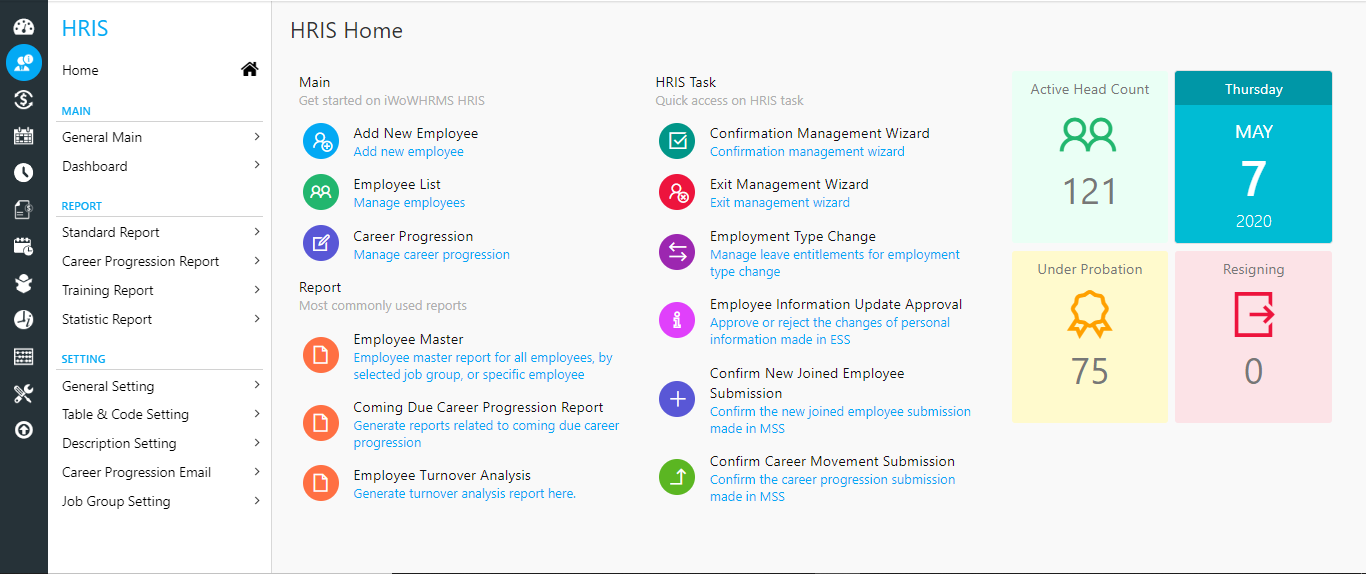Expand the Dashboard menu chevron
The height and width of the screenshot is (574, 1366).
pyautogui.click(x=257, y=166)
